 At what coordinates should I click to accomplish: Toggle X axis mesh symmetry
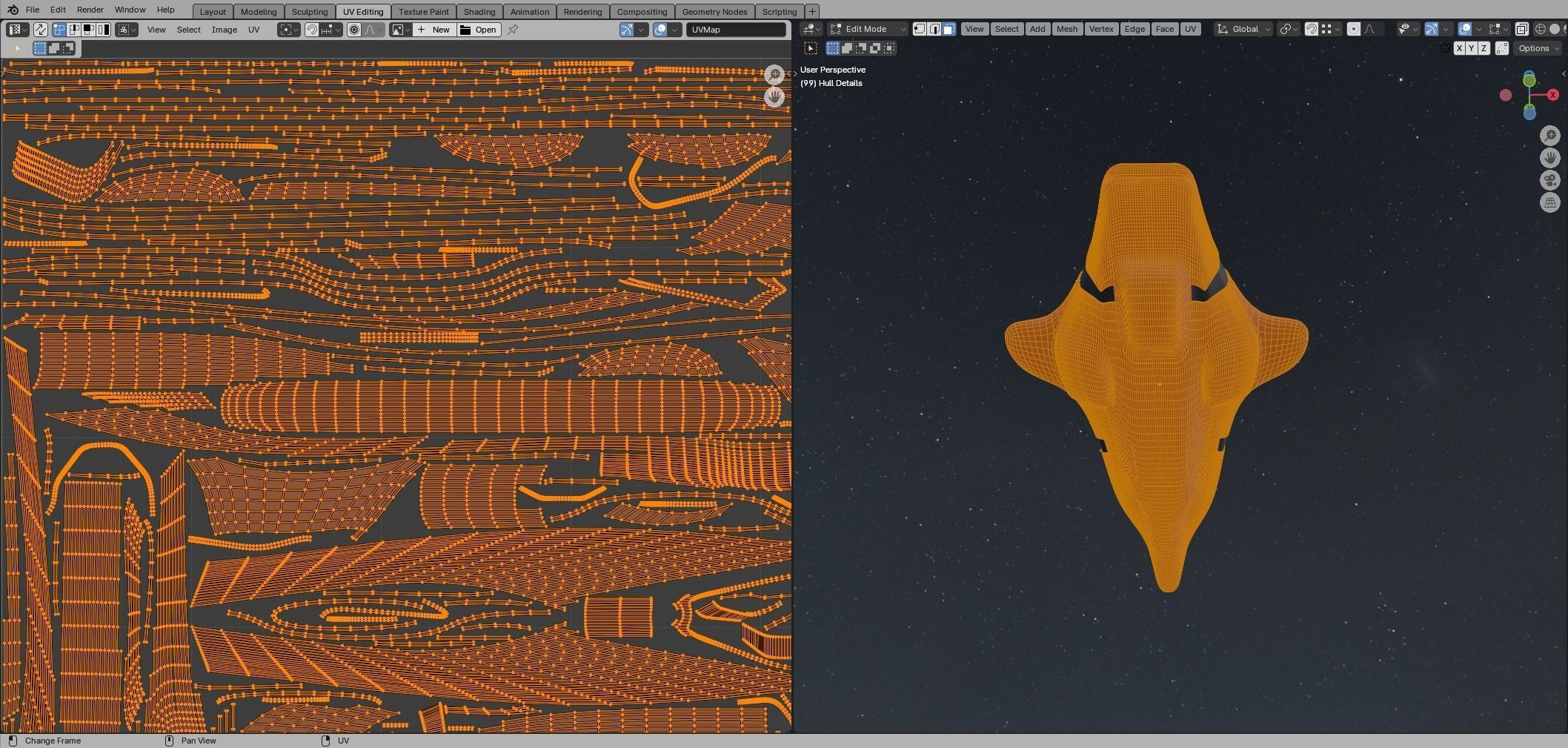click(1460, 48)
